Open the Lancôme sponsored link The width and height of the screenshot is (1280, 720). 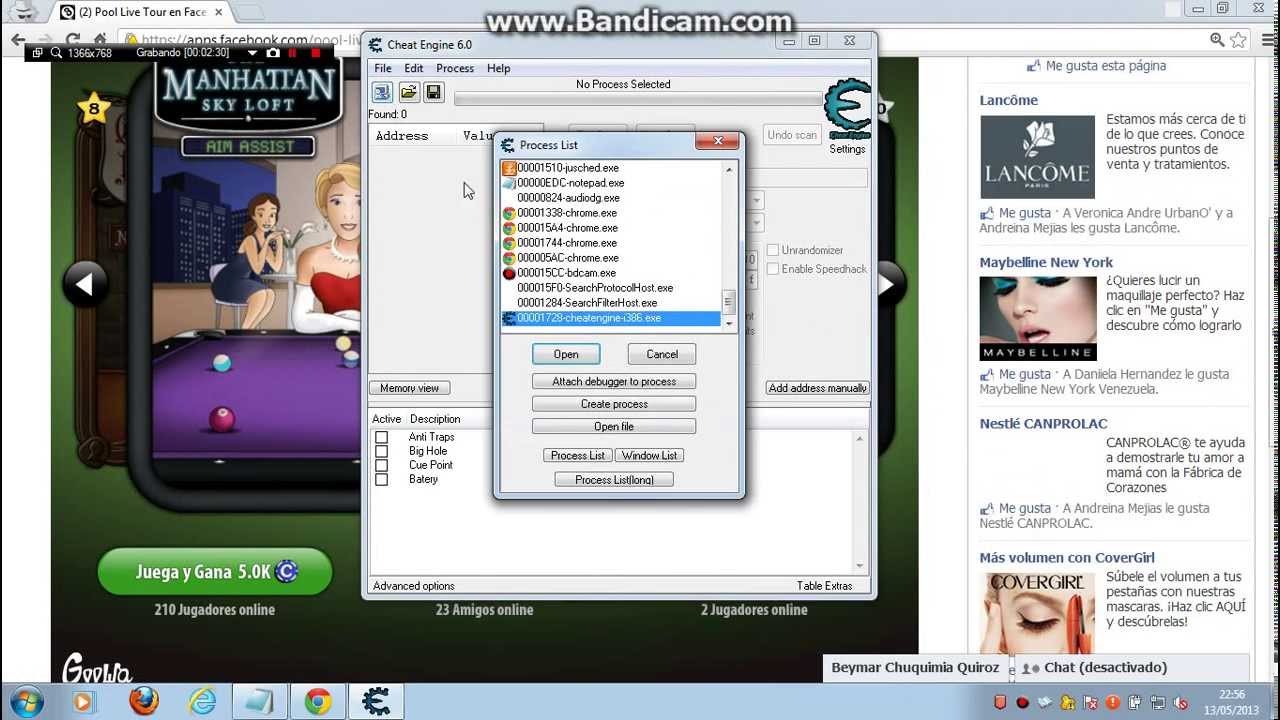1009,100
